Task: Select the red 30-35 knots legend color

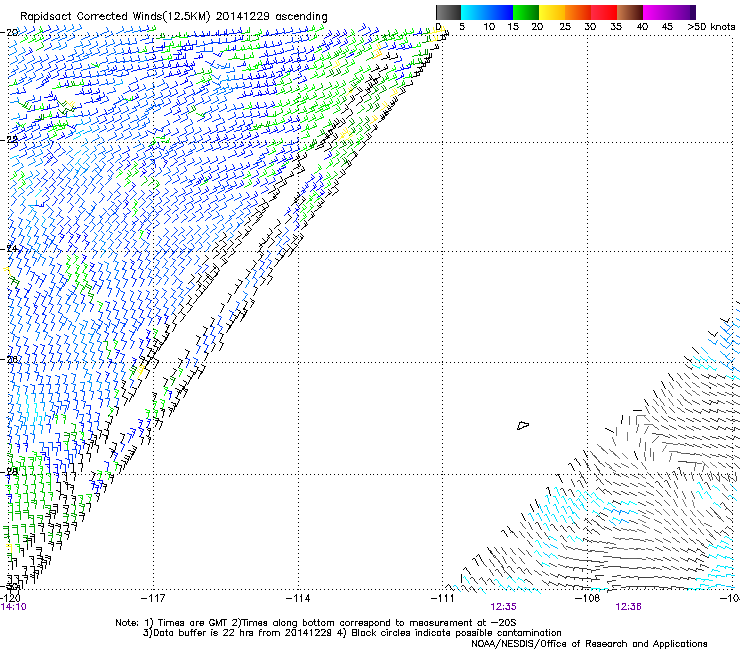Action: tap(604, 12)
